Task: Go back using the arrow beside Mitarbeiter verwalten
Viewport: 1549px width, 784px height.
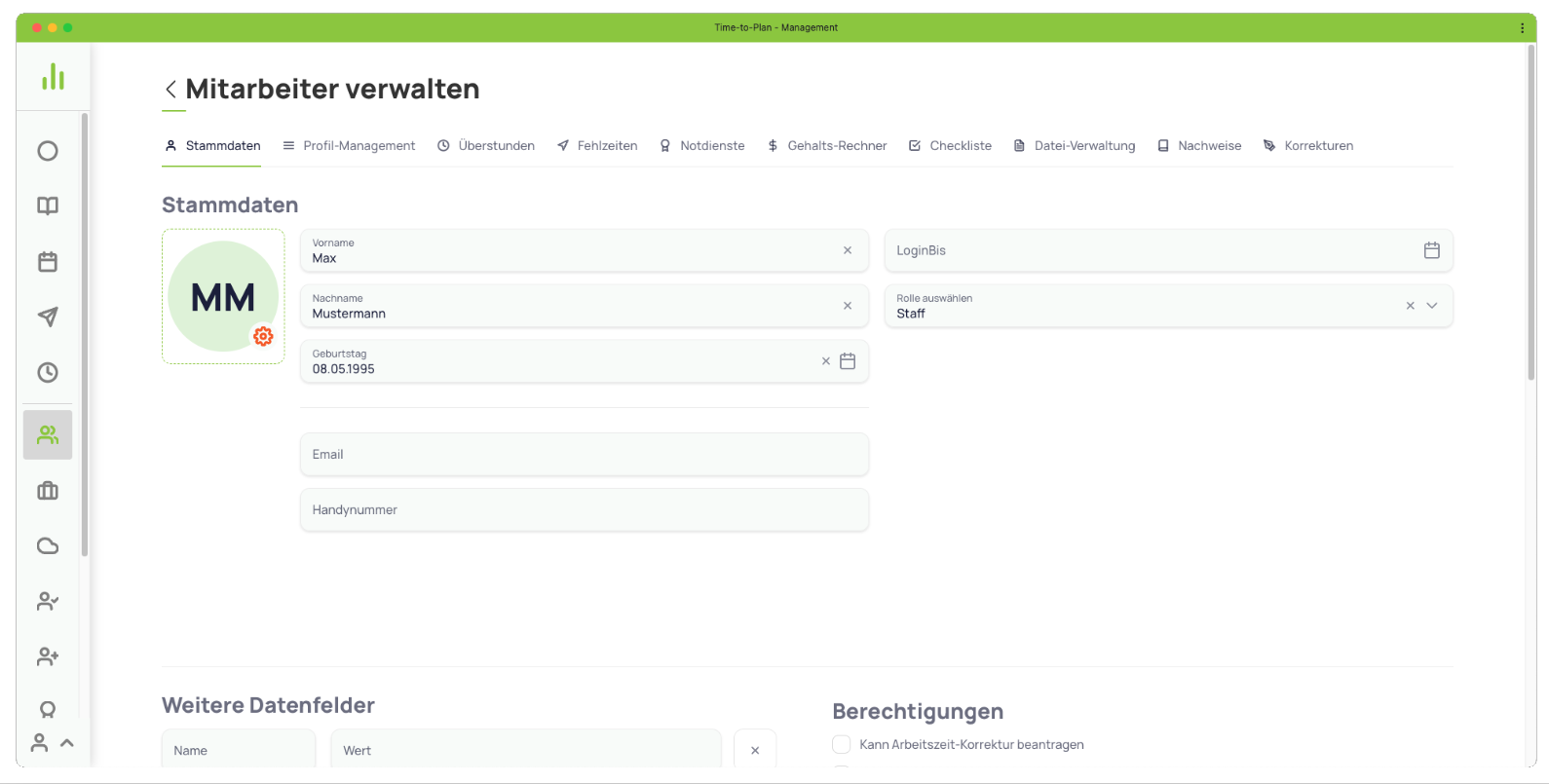Action: (170, 90)
